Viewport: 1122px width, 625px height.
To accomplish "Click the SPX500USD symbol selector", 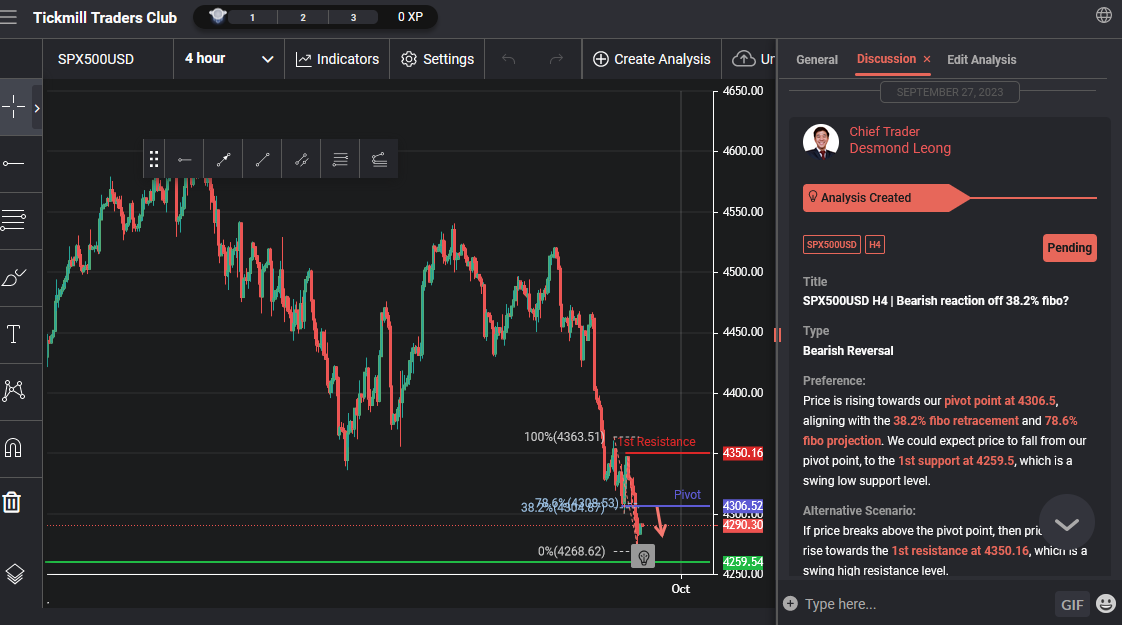I will tap(96, 59).
